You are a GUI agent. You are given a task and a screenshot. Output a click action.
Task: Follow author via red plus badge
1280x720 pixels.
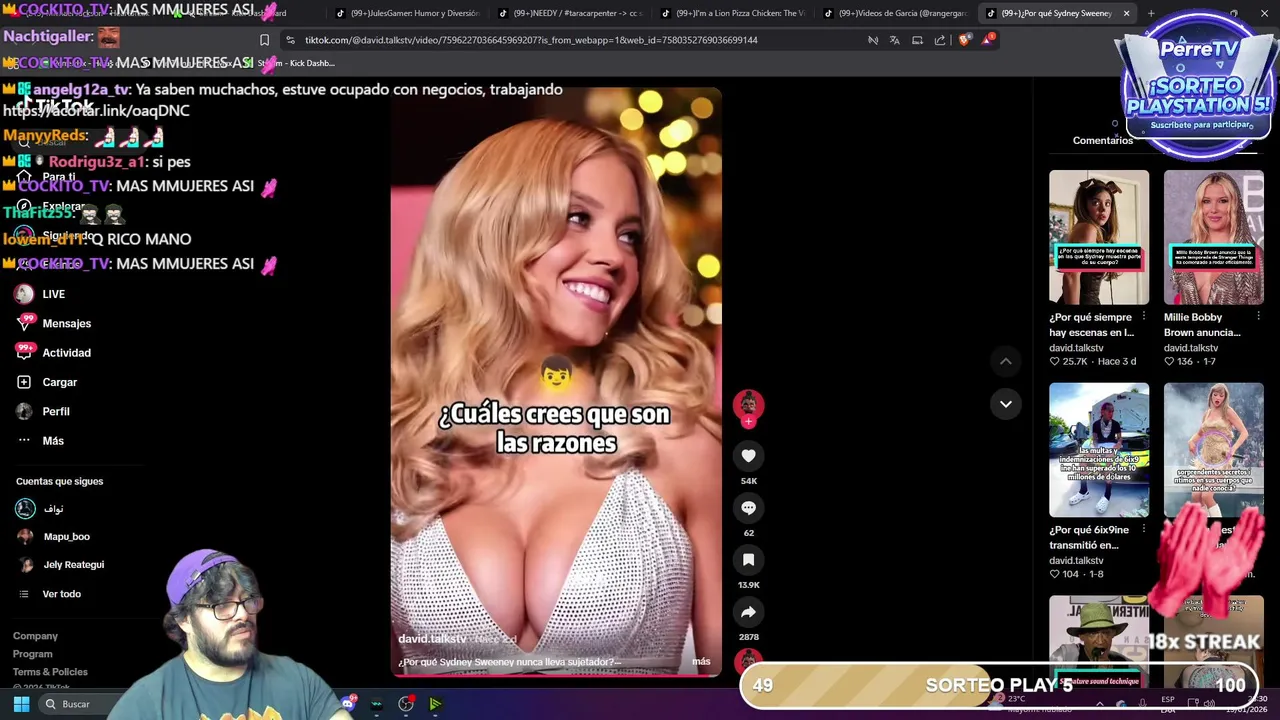[x=748, y=421]
